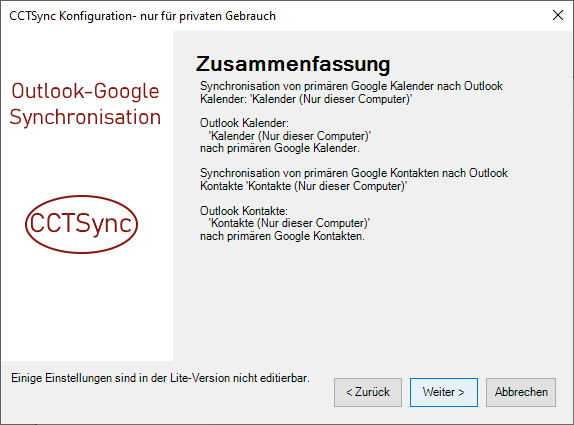The image size is (574, 425).
Task: Go back with the < Zurück button
Action: tap(368, 392)
